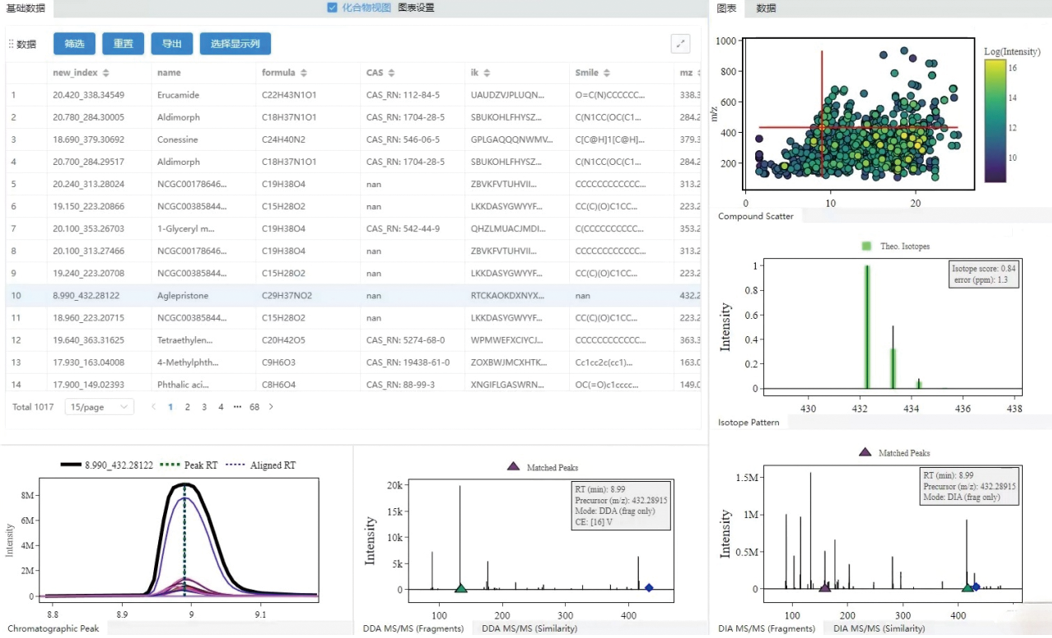Viewport: 1052px width, 638px height.
Task: Sort the formula column
Action: [304, 73]
